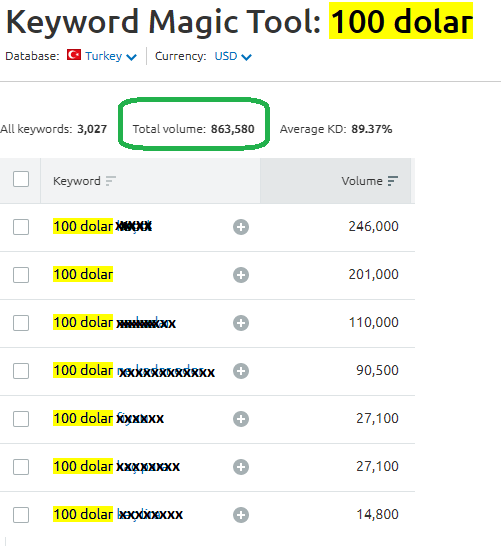Open the plain '100 dolar' keyword link

click(83, 274)
